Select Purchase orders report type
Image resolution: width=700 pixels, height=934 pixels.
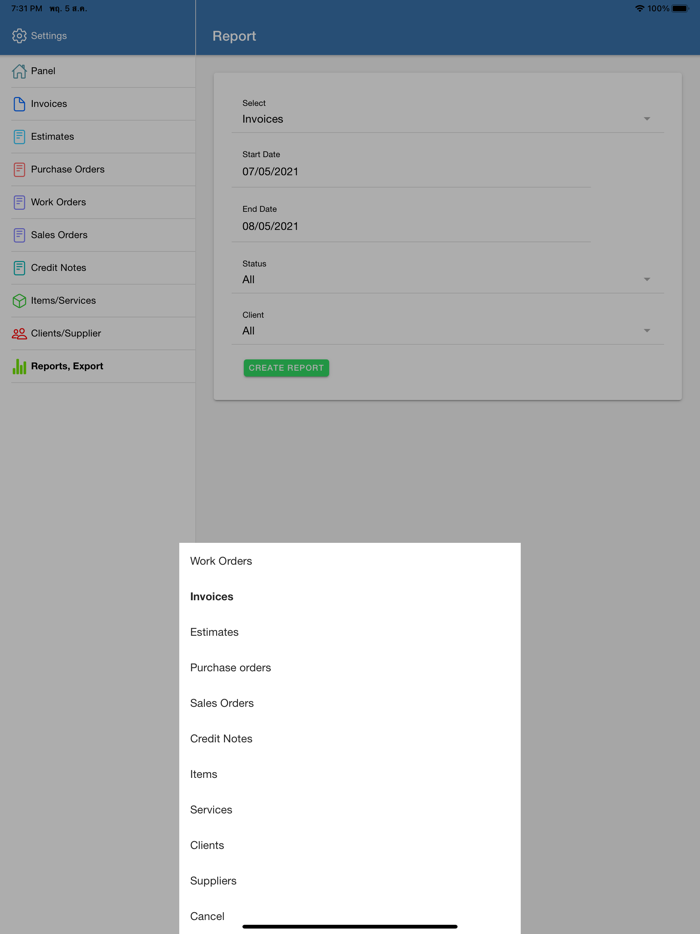[x=350, y=668]
